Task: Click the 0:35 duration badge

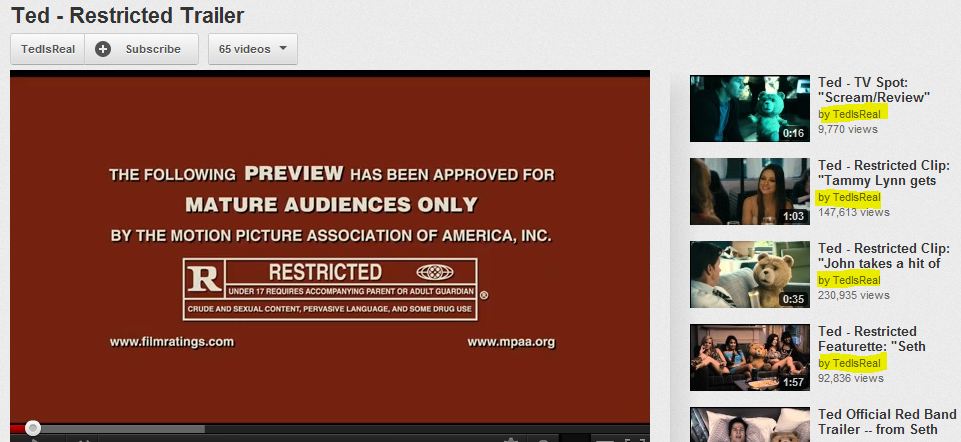Action: pos(793,299)
